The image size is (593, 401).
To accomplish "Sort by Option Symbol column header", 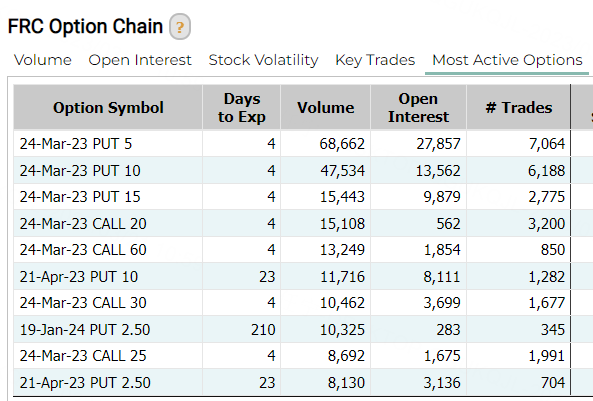I will tap(108, 107).
